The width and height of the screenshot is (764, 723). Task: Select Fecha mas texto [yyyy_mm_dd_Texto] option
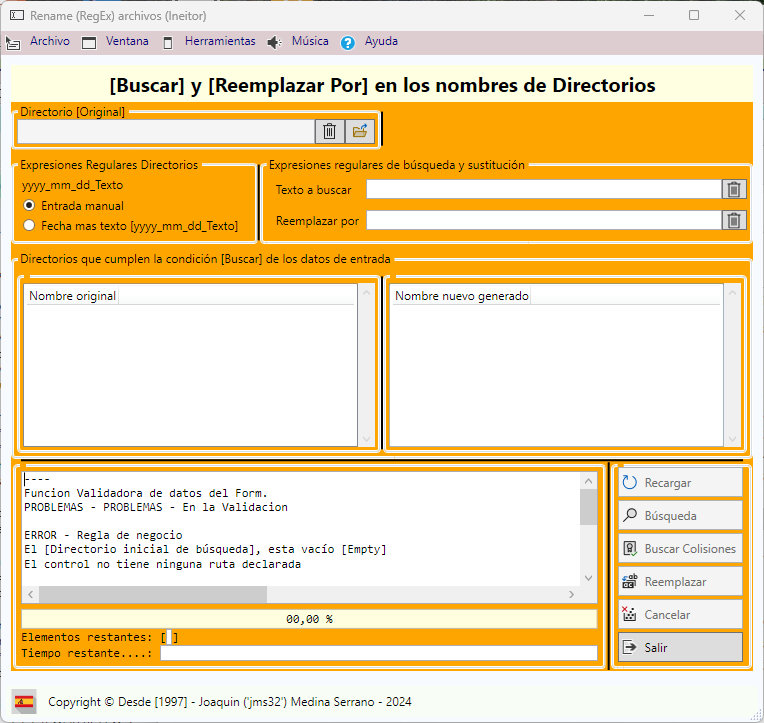tap(29, 226)
